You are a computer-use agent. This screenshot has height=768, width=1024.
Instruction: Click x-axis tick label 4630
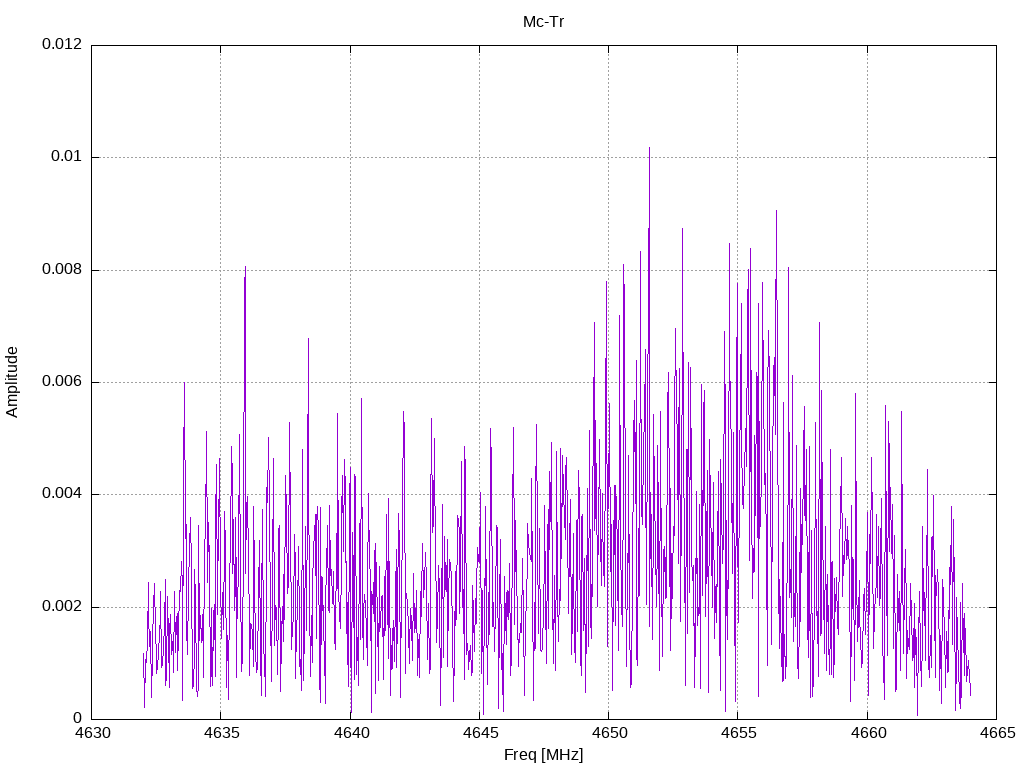click(92, 733)
